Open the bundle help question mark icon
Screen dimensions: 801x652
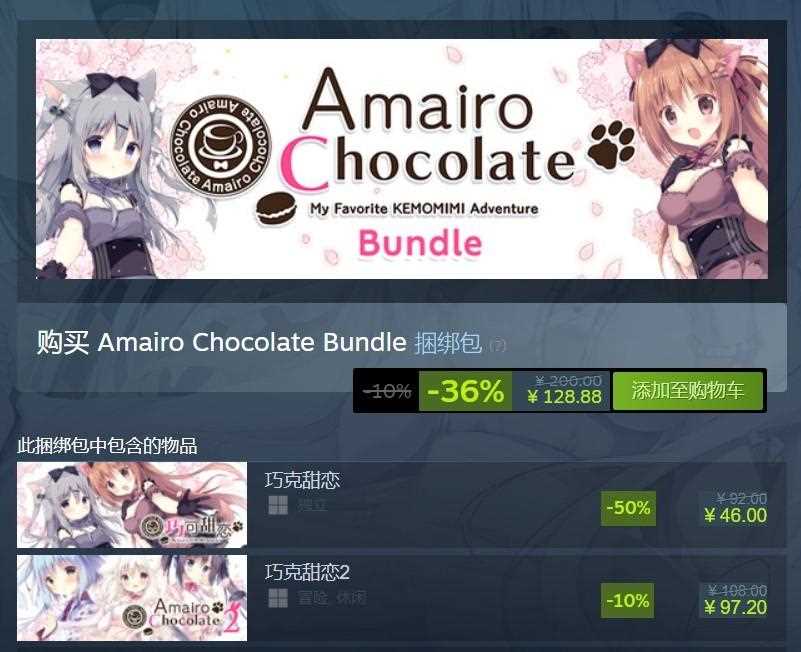pos(497,345)
